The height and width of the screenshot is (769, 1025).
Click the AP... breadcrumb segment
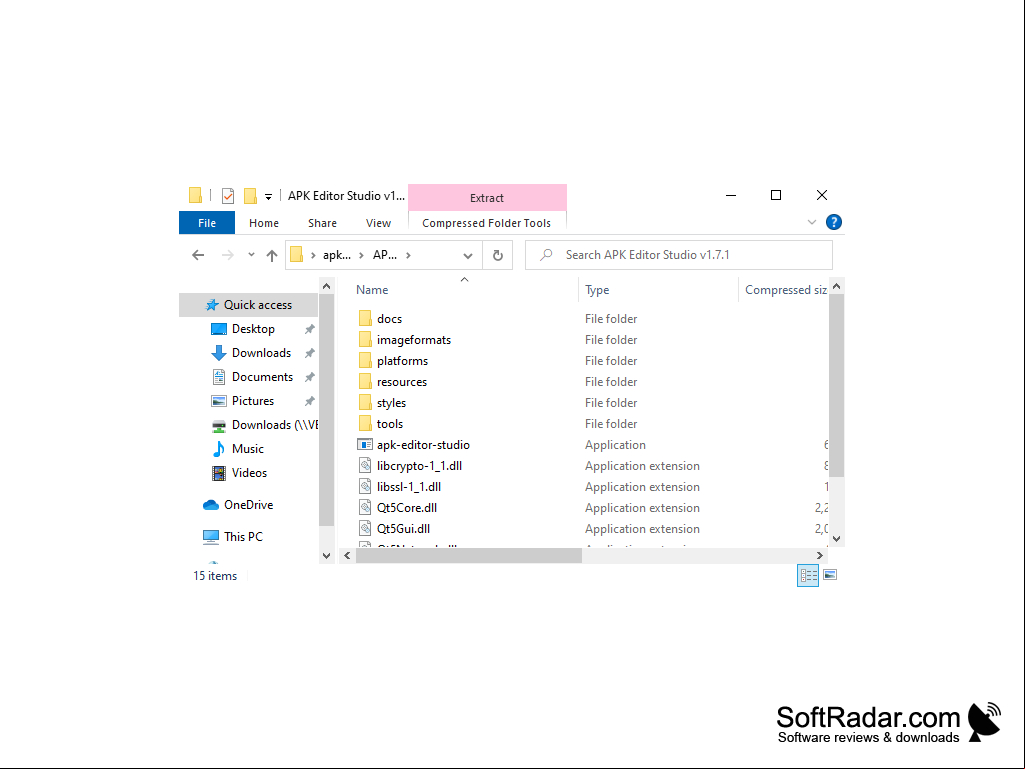point(384,255)
